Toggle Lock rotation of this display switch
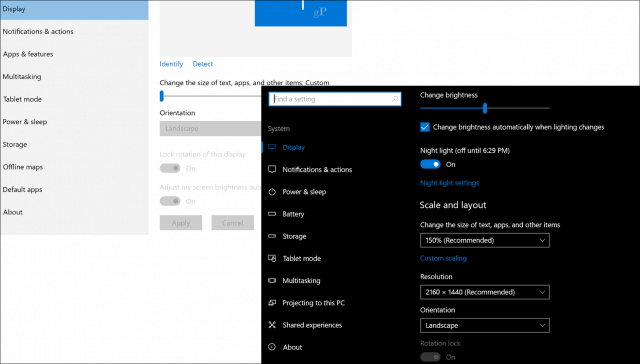The width and height of the screenshot is (640, 364). 170,168
